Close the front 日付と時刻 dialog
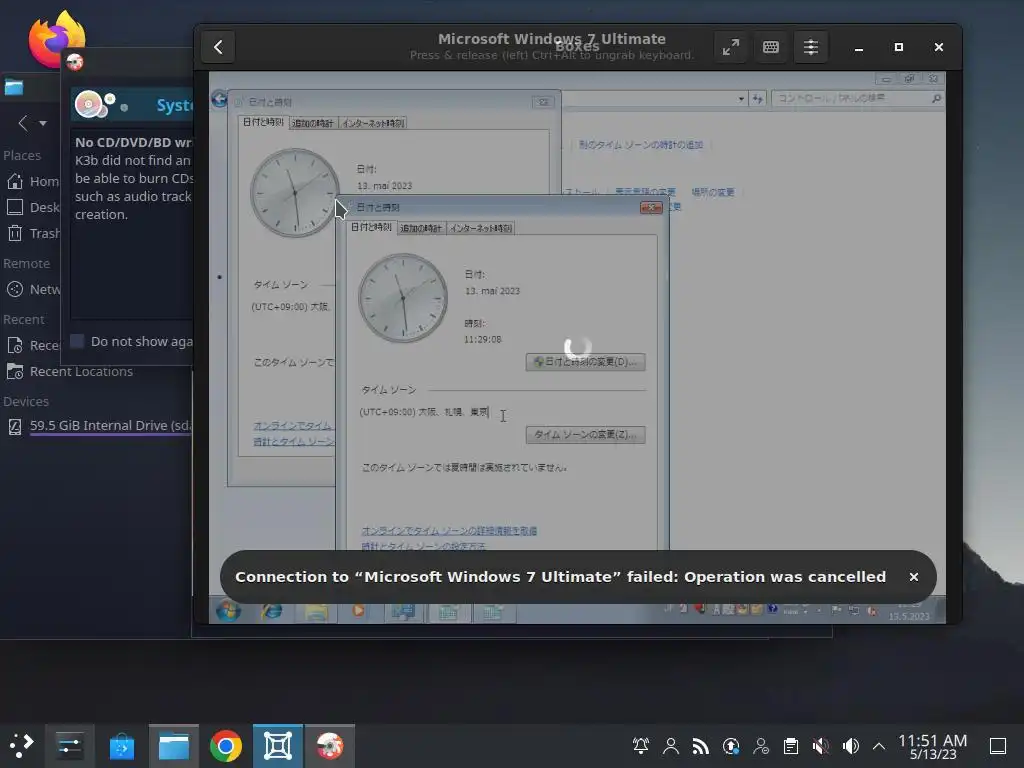 [651, 208]
